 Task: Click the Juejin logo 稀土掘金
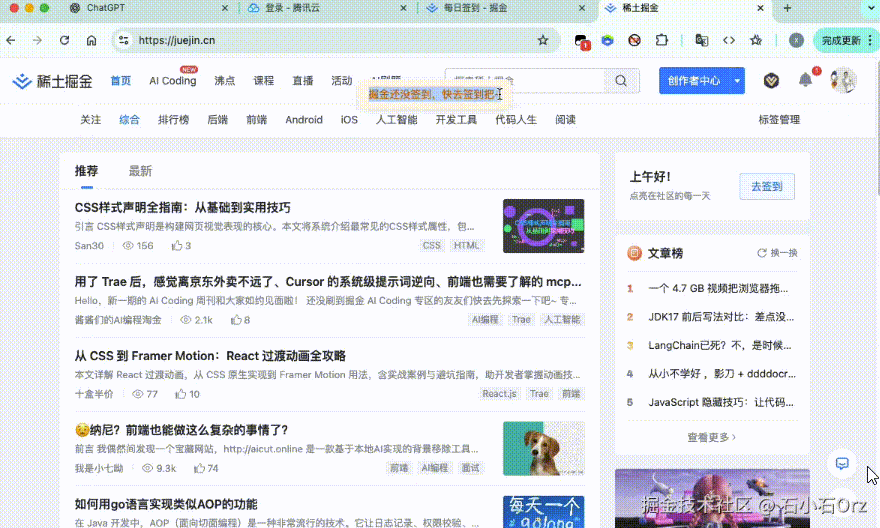pyautogui.click(x=52, y=81)
